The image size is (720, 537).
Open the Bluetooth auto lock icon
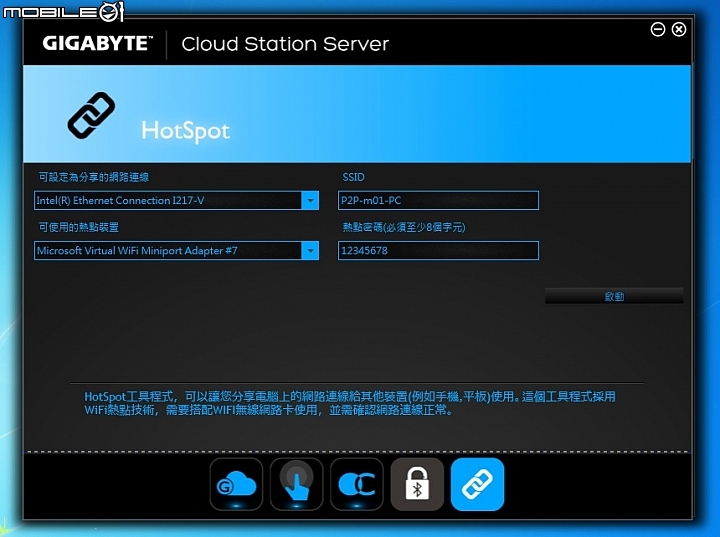coord(417,484)
